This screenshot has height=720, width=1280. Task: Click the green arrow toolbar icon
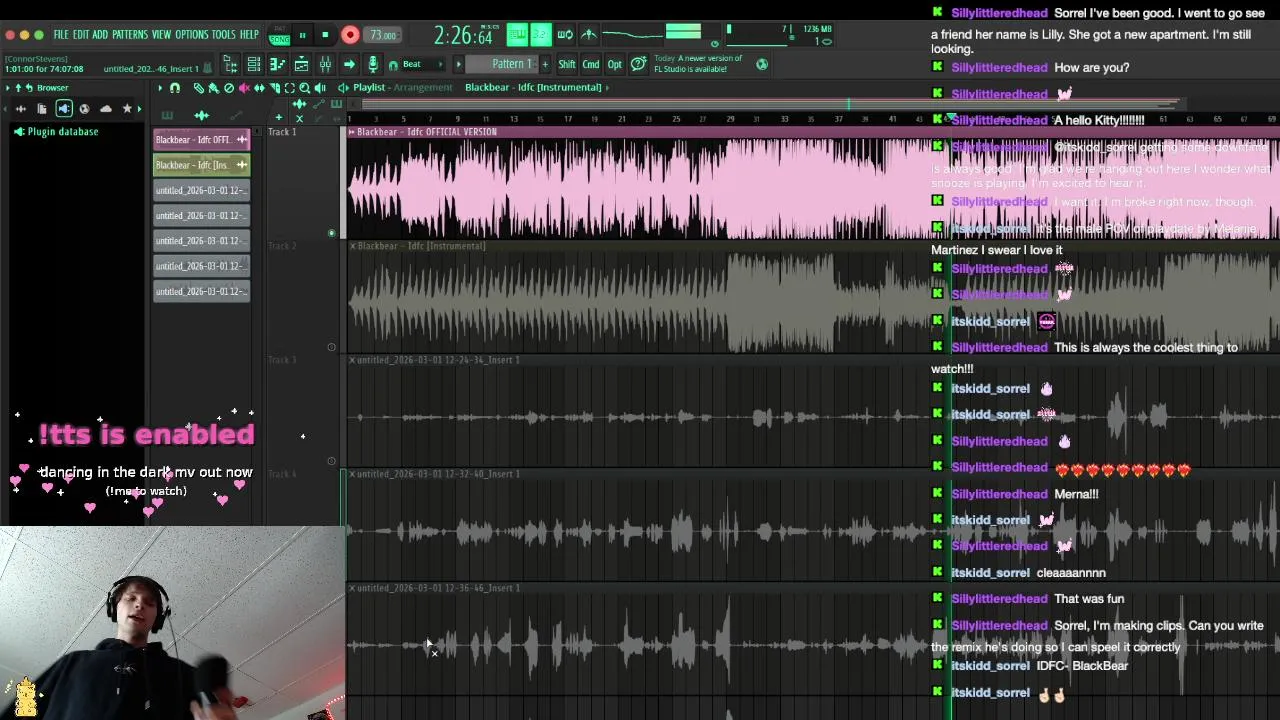[x=349, y=65]
